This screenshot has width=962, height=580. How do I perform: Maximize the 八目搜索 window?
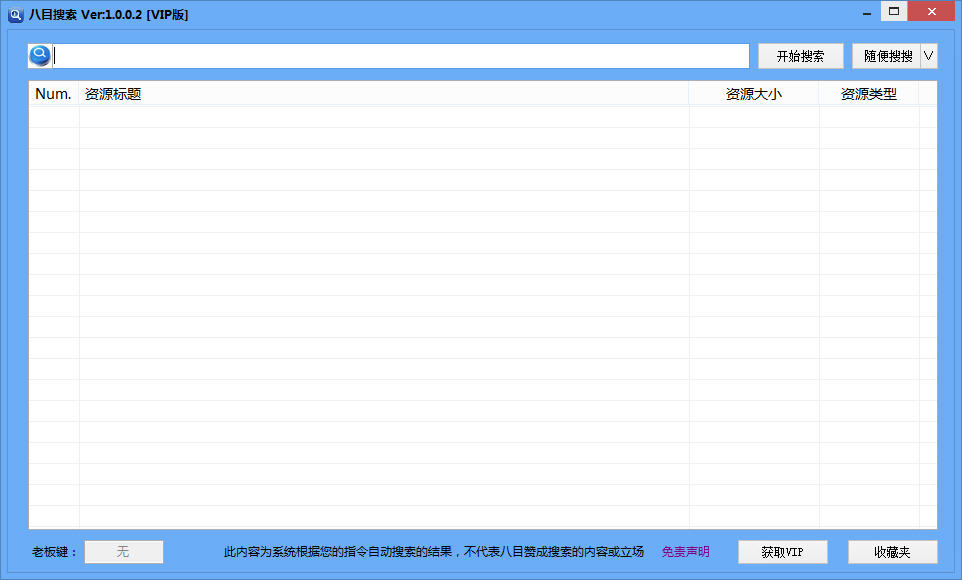pos(894,12)
